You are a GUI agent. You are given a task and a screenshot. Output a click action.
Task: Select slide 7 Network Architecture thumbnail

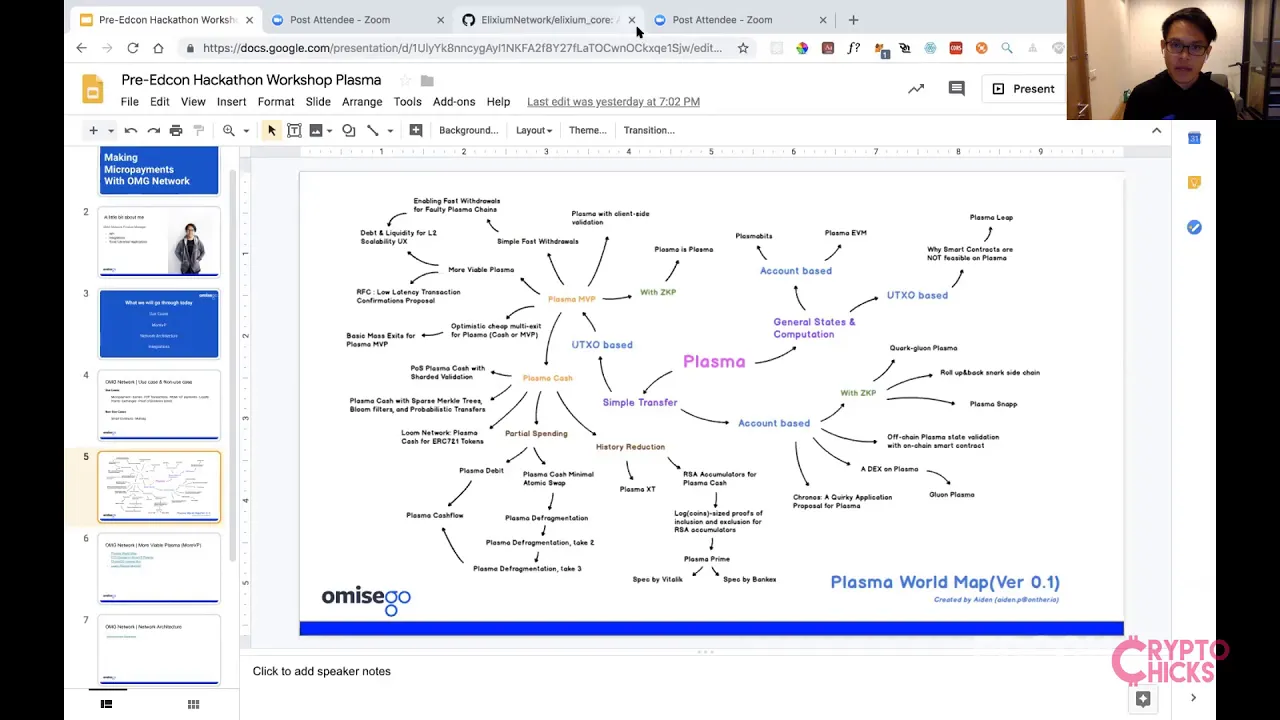[x=159, y=650]
